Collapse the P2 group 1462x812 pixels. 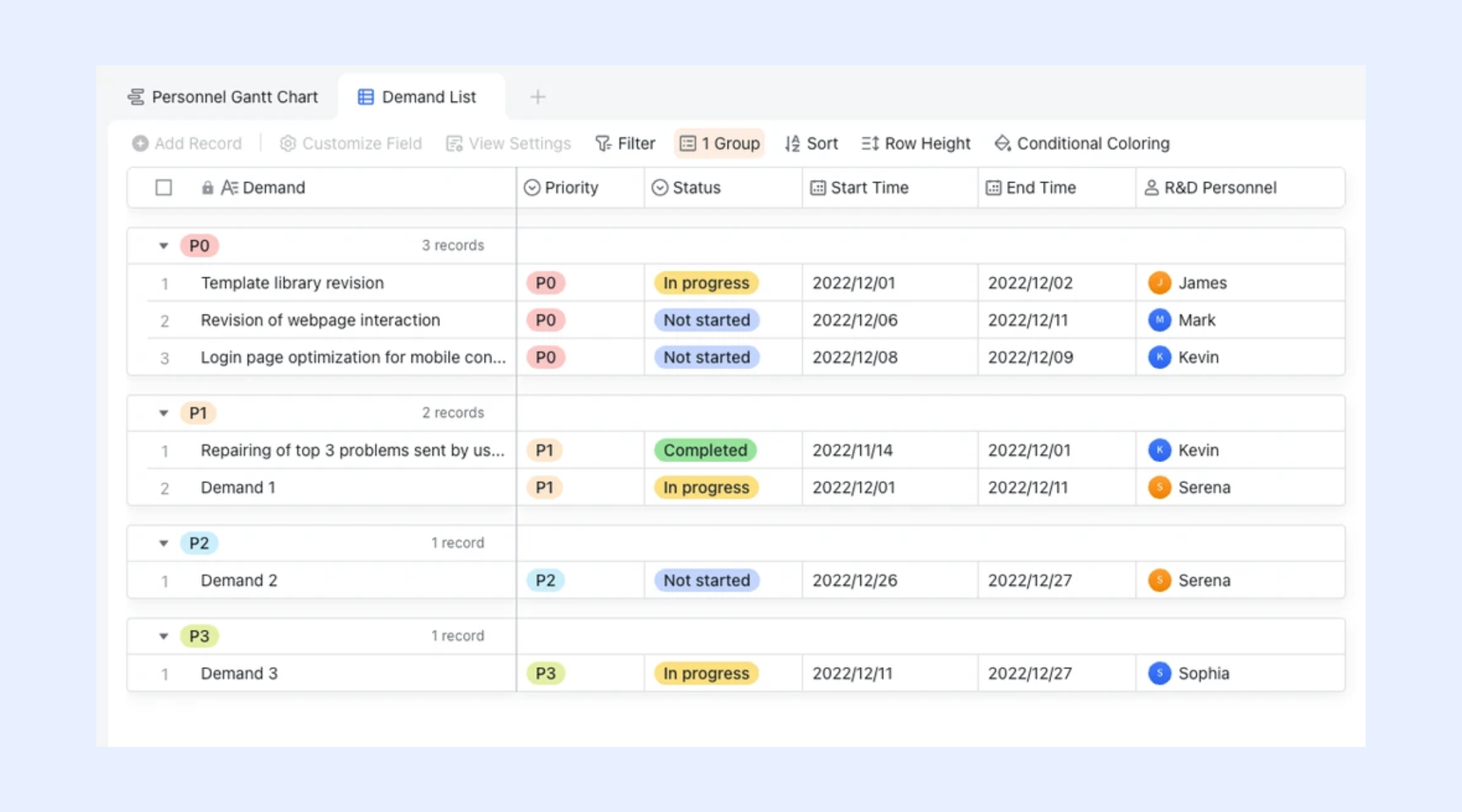coord(163,543)
